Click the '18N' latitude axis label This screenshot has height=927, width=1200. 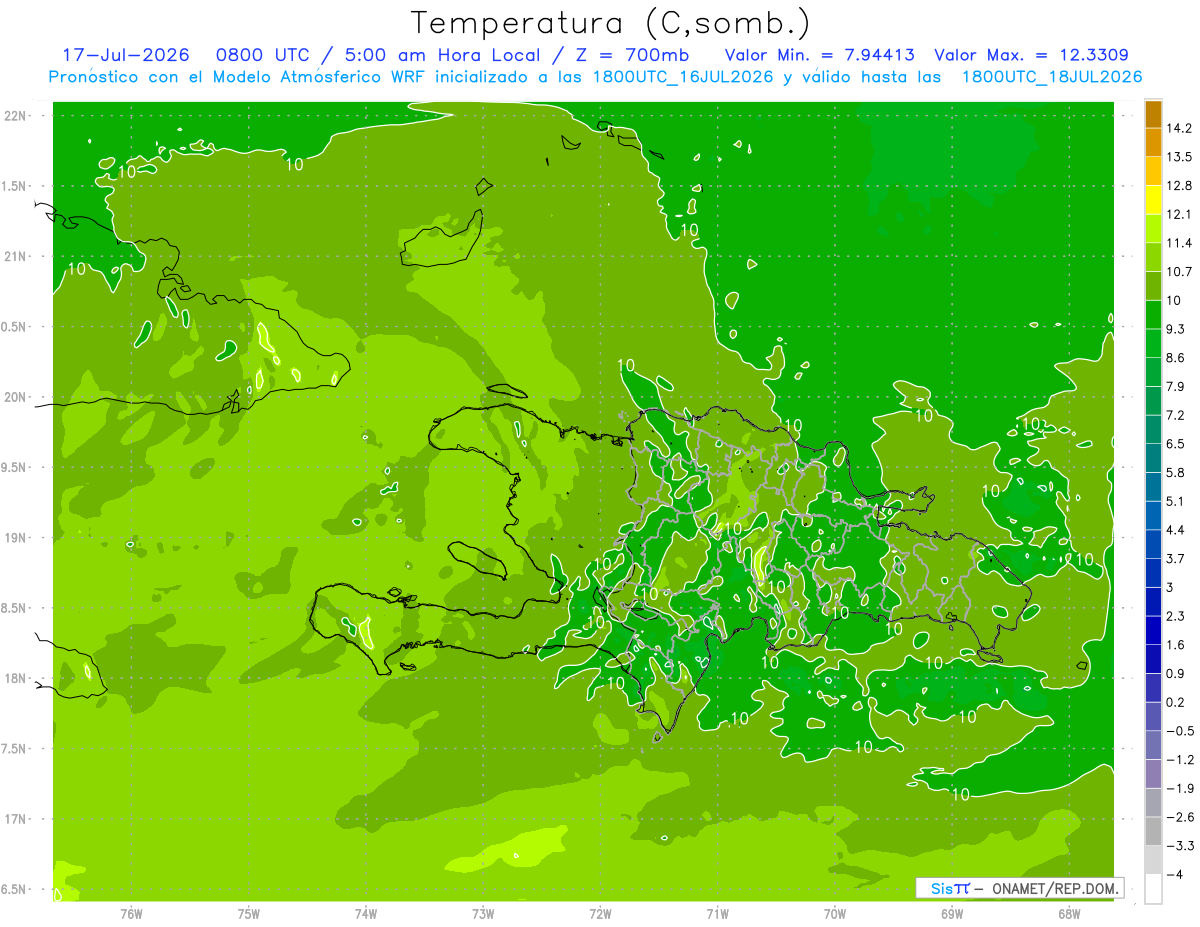tap(15, 679)
